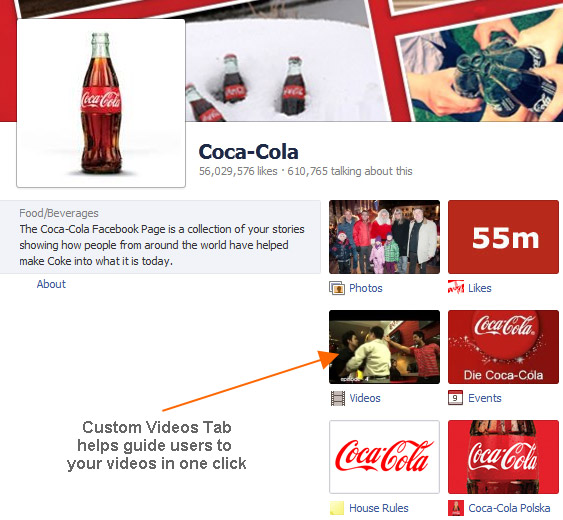
Task: Click the Coca-Cola page name
Action: click(248, 152)
